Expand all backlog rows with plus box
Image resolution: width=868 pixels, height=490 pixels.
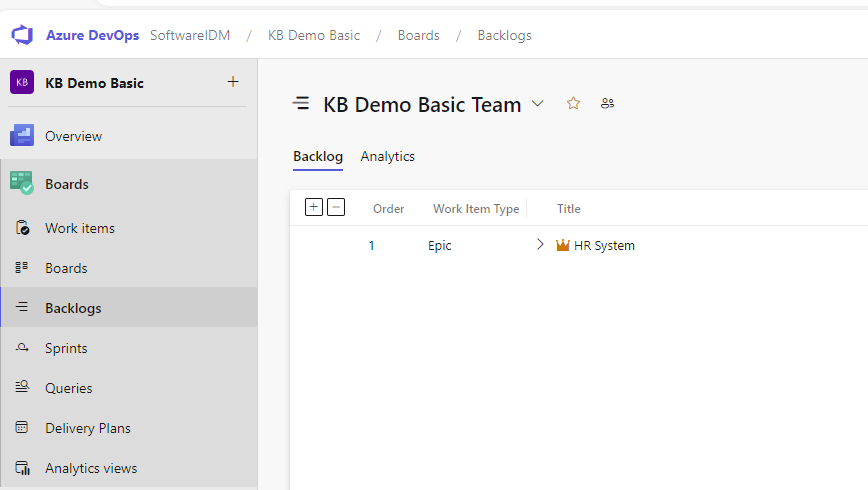point(313,208)
